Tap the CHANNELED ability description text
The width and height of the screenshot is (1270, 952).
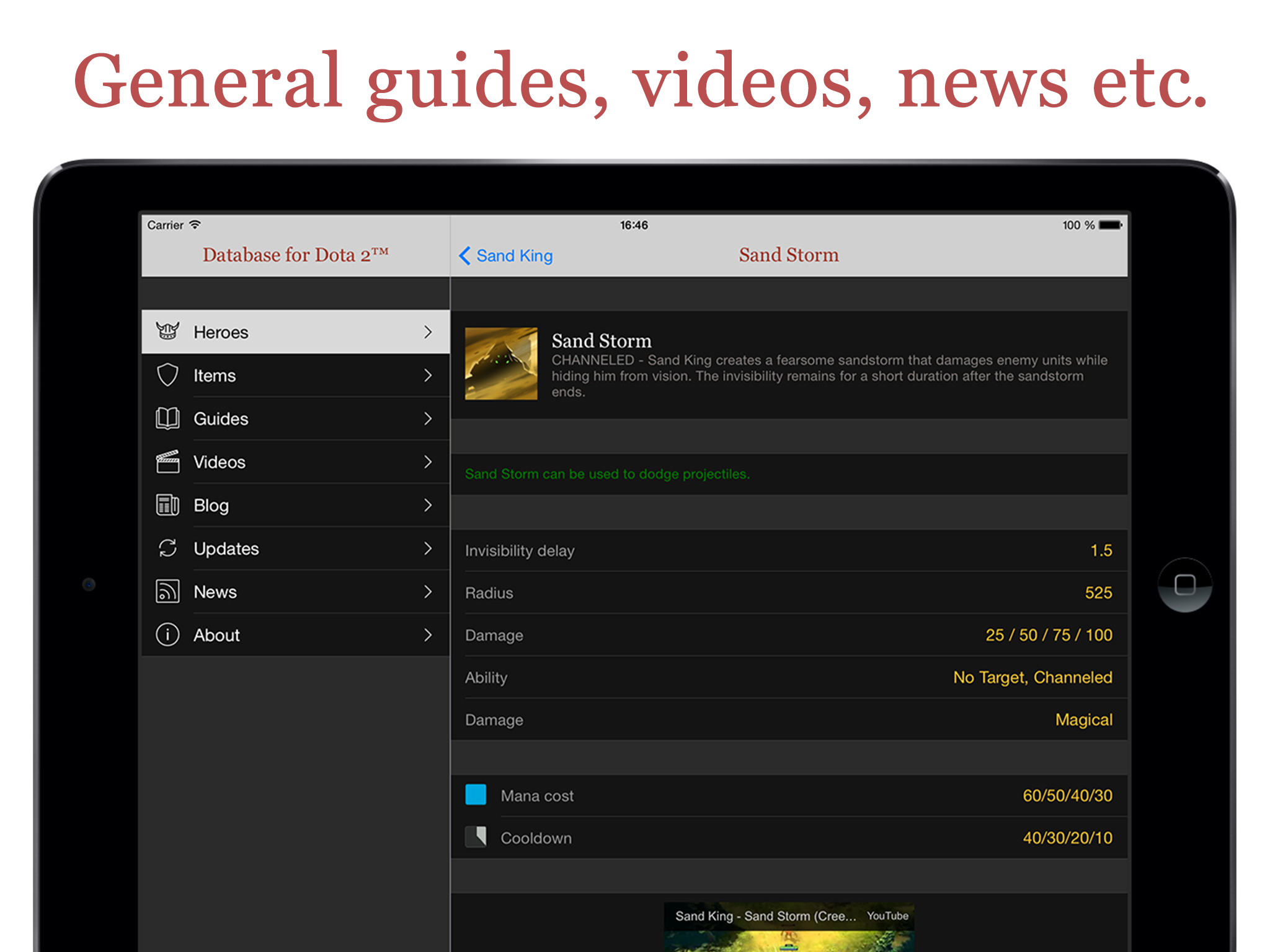coord(830,376)
